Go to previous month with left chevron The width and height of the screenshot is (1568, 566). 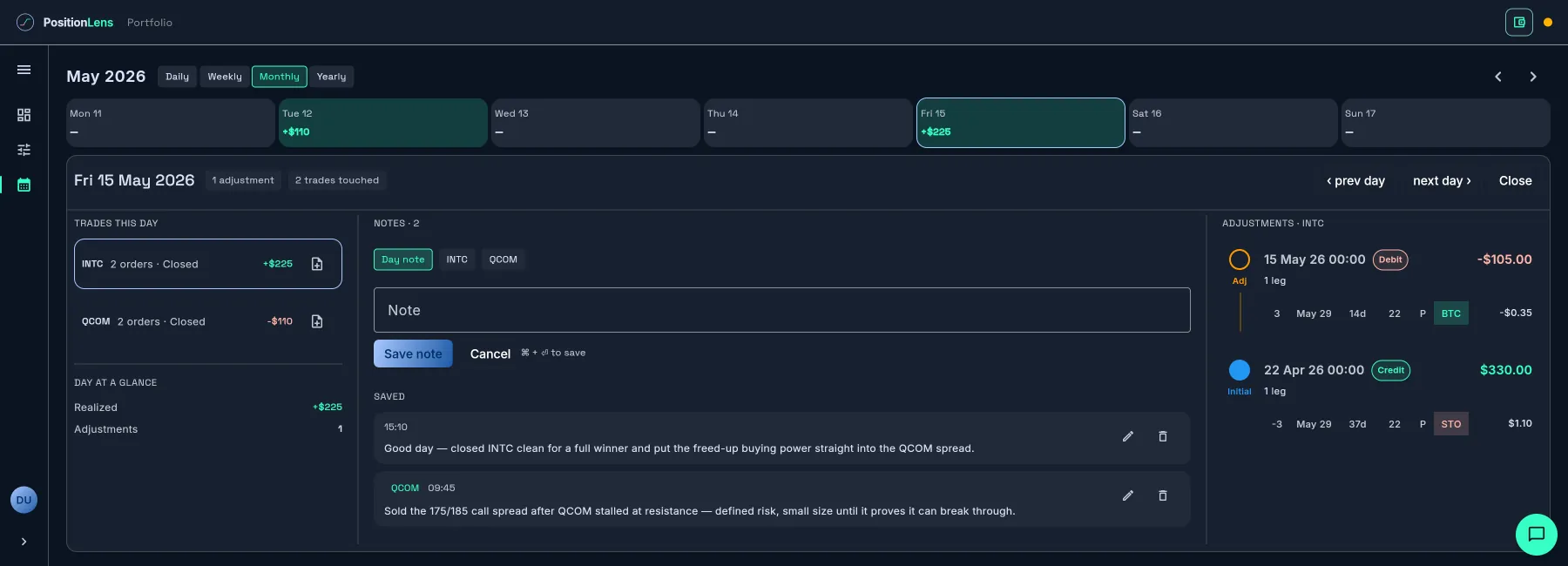pyautogui.click(x=1498, y=77)
